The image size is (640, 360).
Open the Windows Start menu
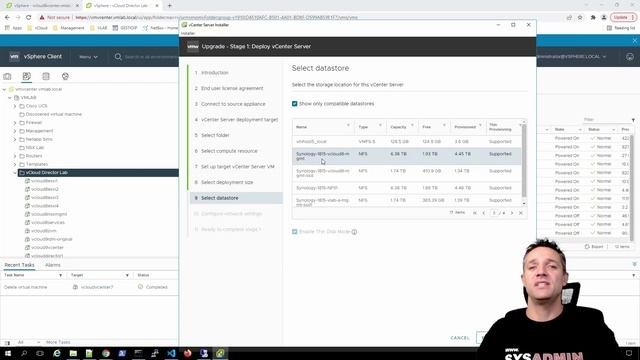click(x=8, y=353)
